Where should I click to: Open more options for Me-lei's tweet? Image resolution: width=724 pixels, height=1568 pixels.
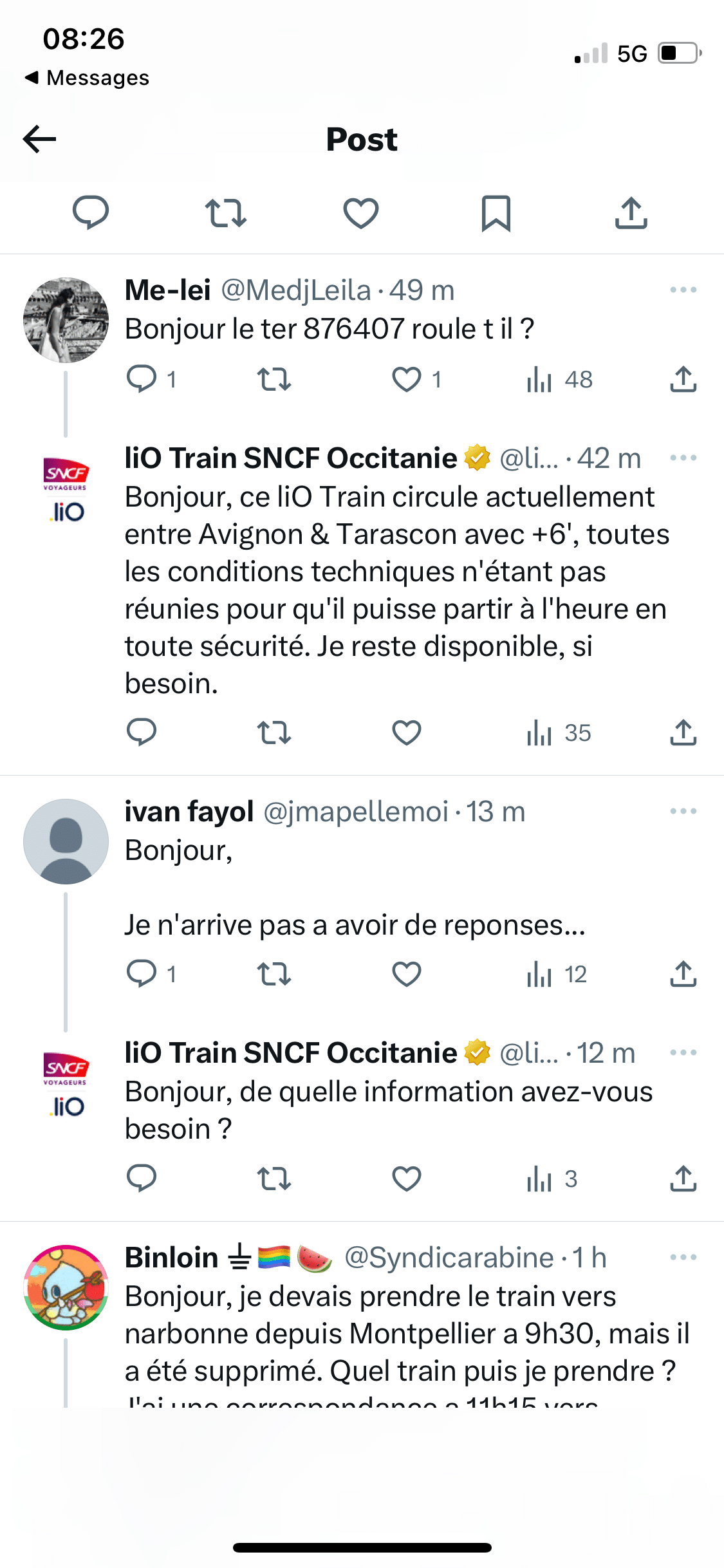click(x=683, y=290)
